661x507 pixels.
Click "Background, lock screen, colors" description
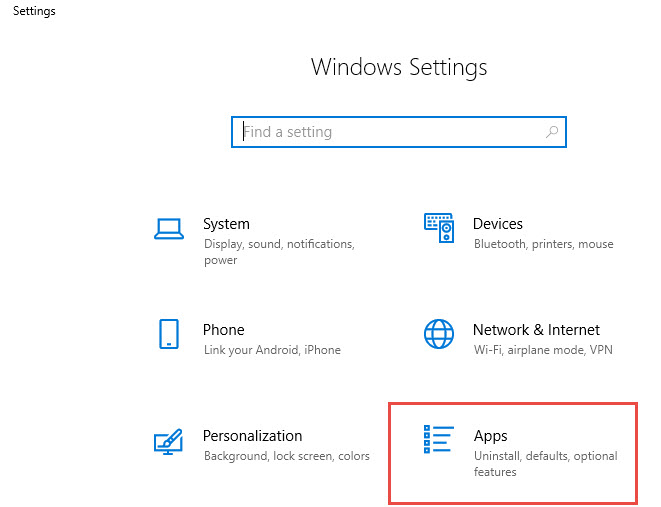pyautogui.click(x=286, y=456)
